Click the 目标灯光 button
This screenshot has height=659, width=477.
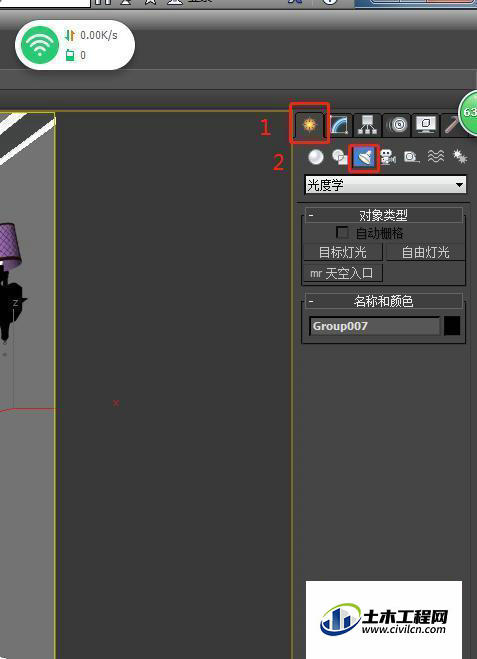click(343, 252)
